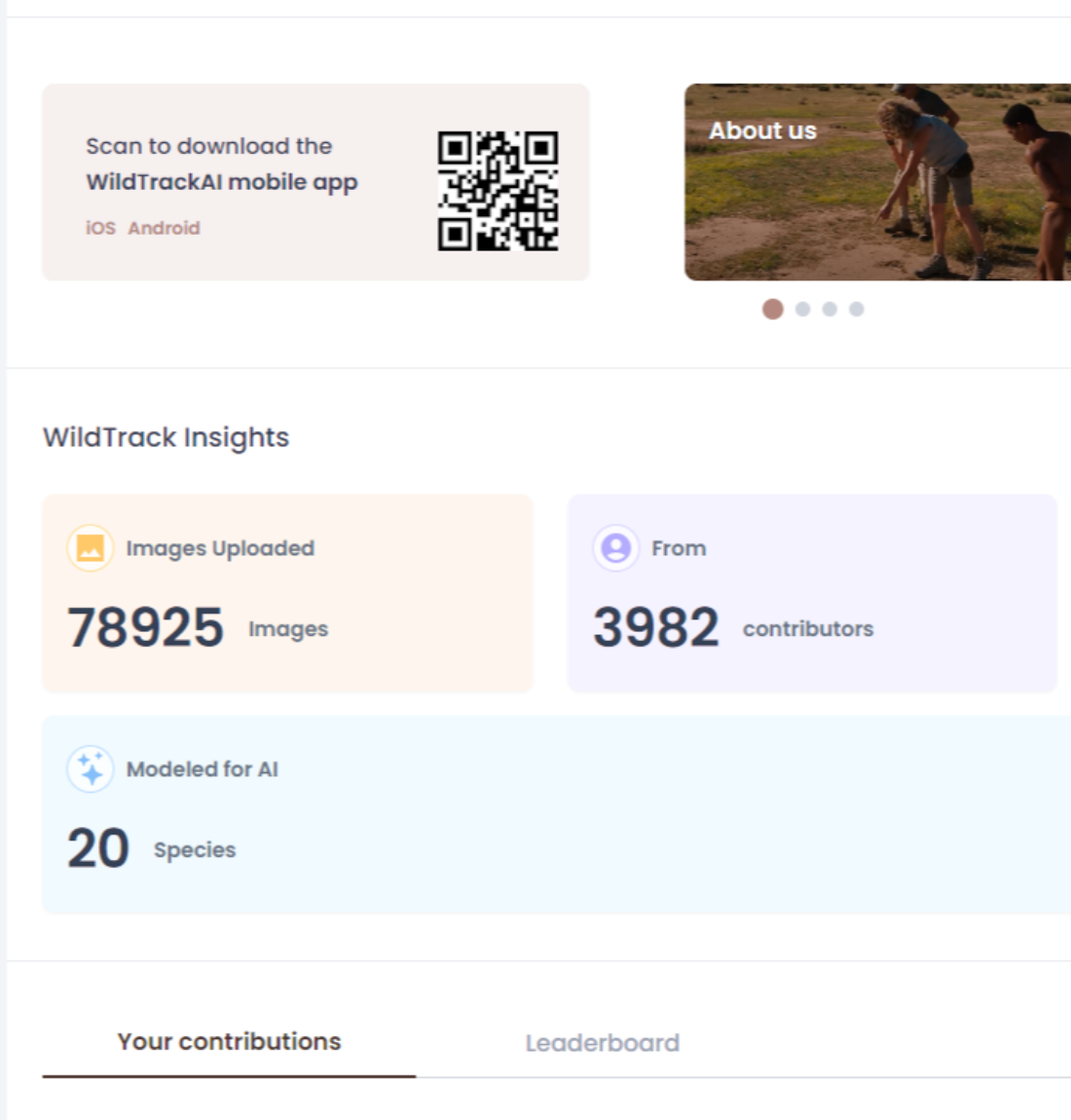
Task: Switch to the Leaderboard tab
Action: point(603,1044)
